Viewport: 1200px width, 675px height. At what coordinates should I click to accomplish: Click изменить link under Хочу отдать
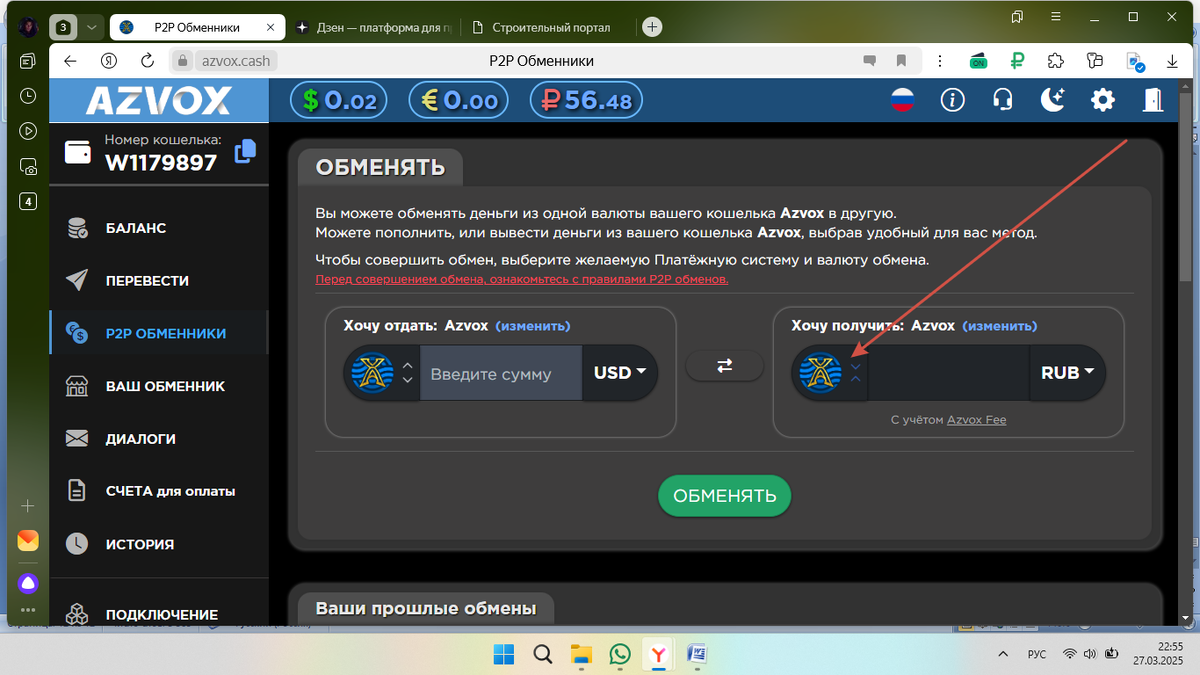click(x=533, y=326)
